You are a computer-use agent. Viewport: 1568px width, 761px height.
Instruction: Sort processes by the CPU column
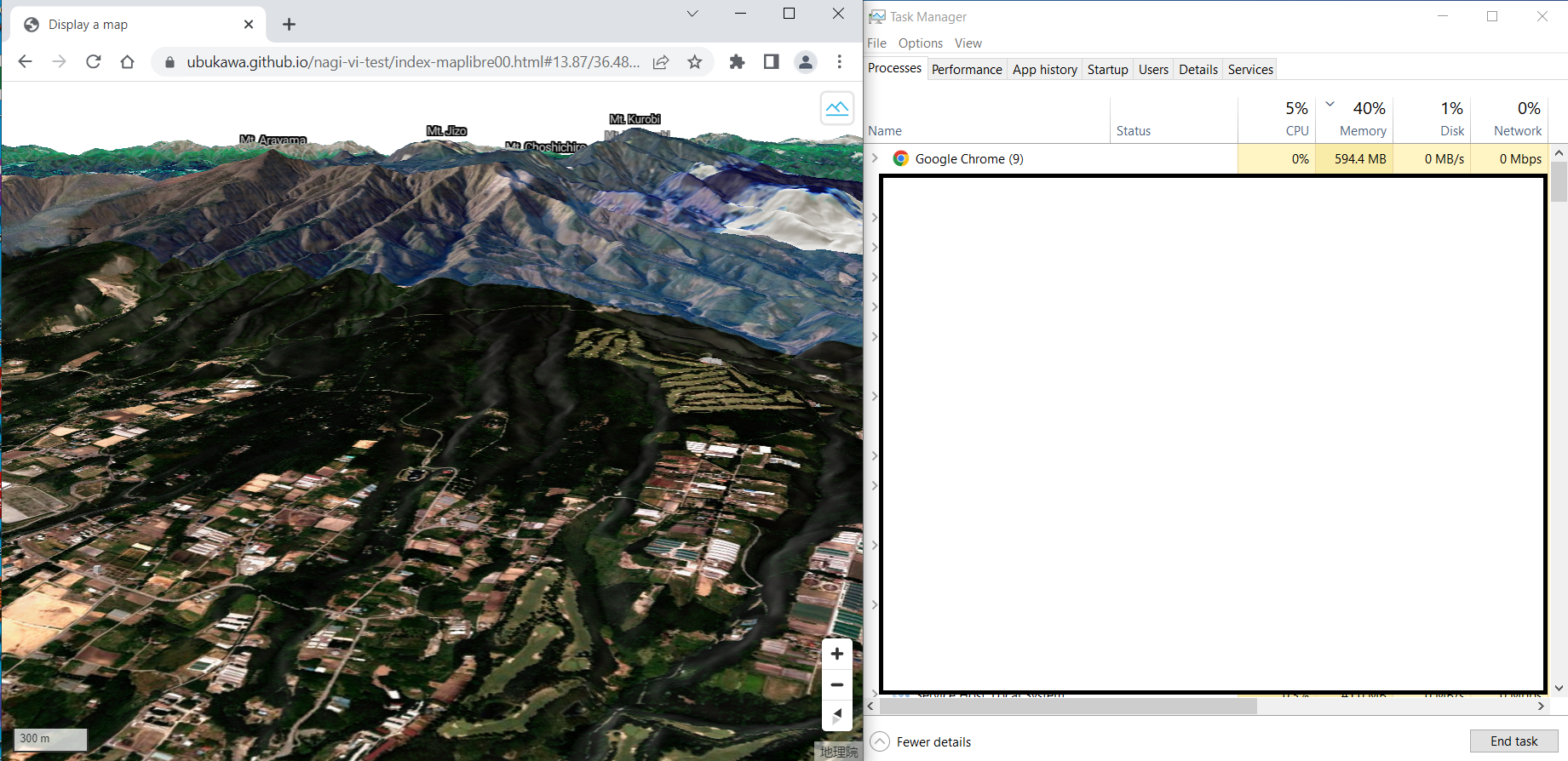1277,120
